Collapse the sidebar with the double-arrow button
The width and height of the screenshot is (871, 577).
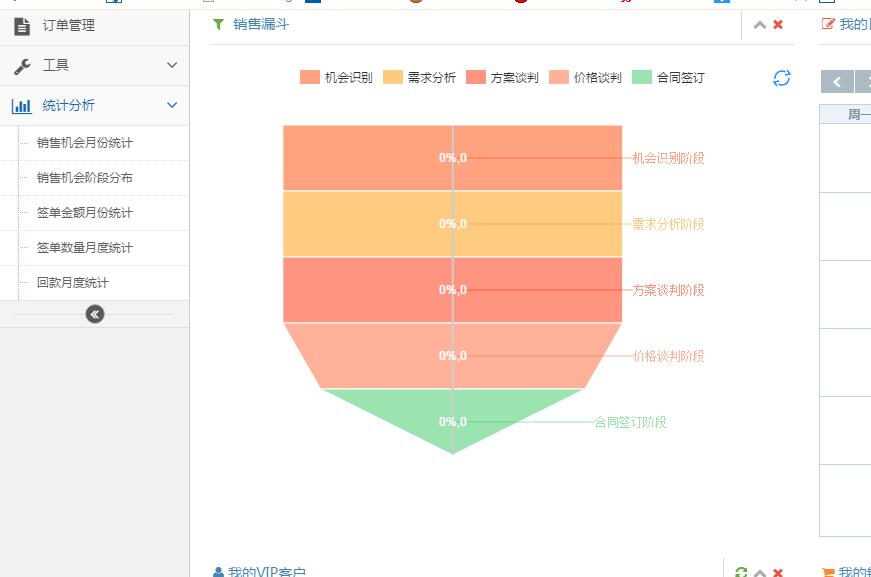95,314
